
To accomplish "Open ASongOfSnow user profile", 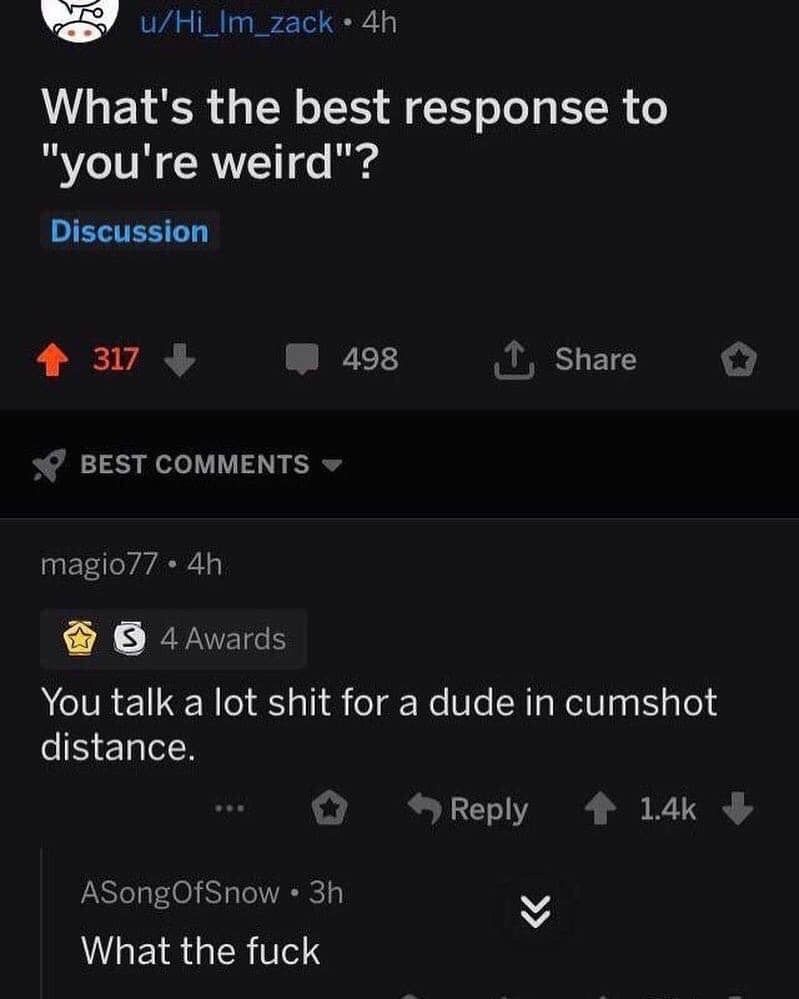I will 180,893.
